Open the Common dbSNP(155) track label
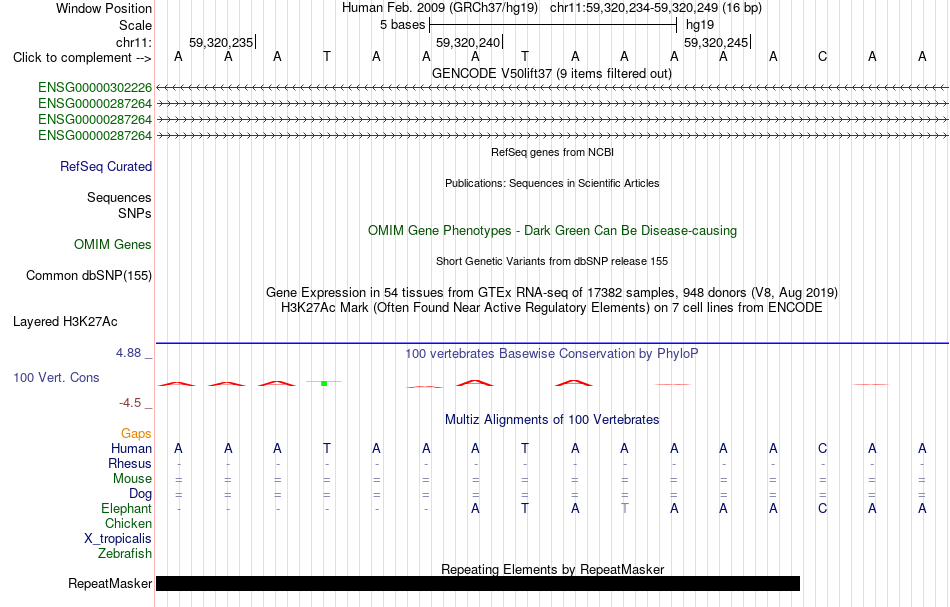 pyautogui.click(x=89, y=276)
